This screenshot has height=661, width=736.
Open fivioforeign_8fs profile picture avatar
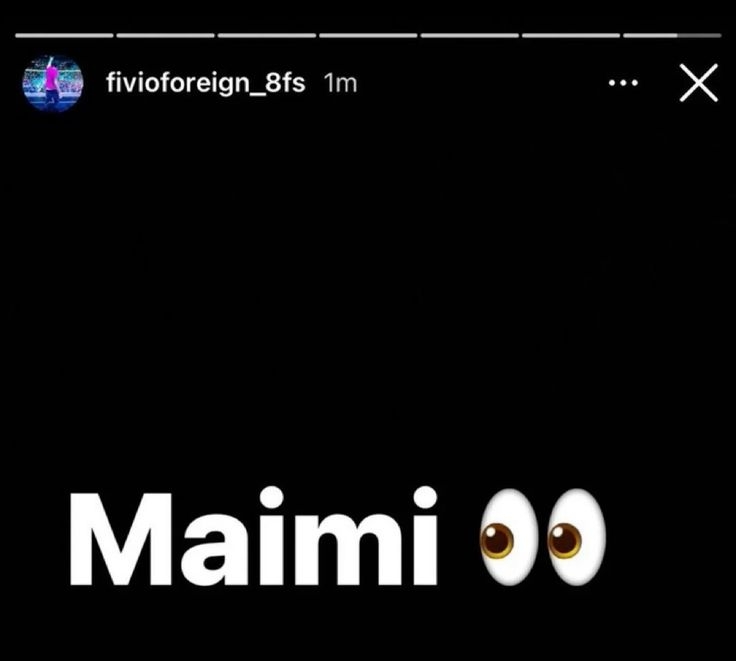(53, 83)
